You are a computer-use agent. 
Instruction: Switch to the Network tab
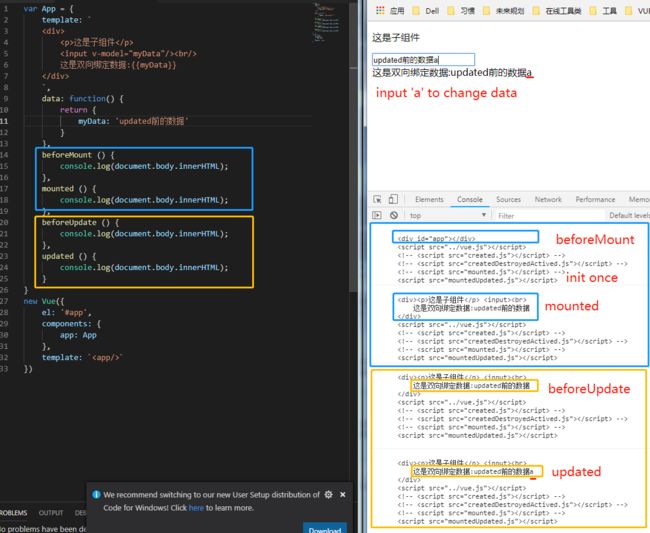pyautogui.click(x=548, y=199)
